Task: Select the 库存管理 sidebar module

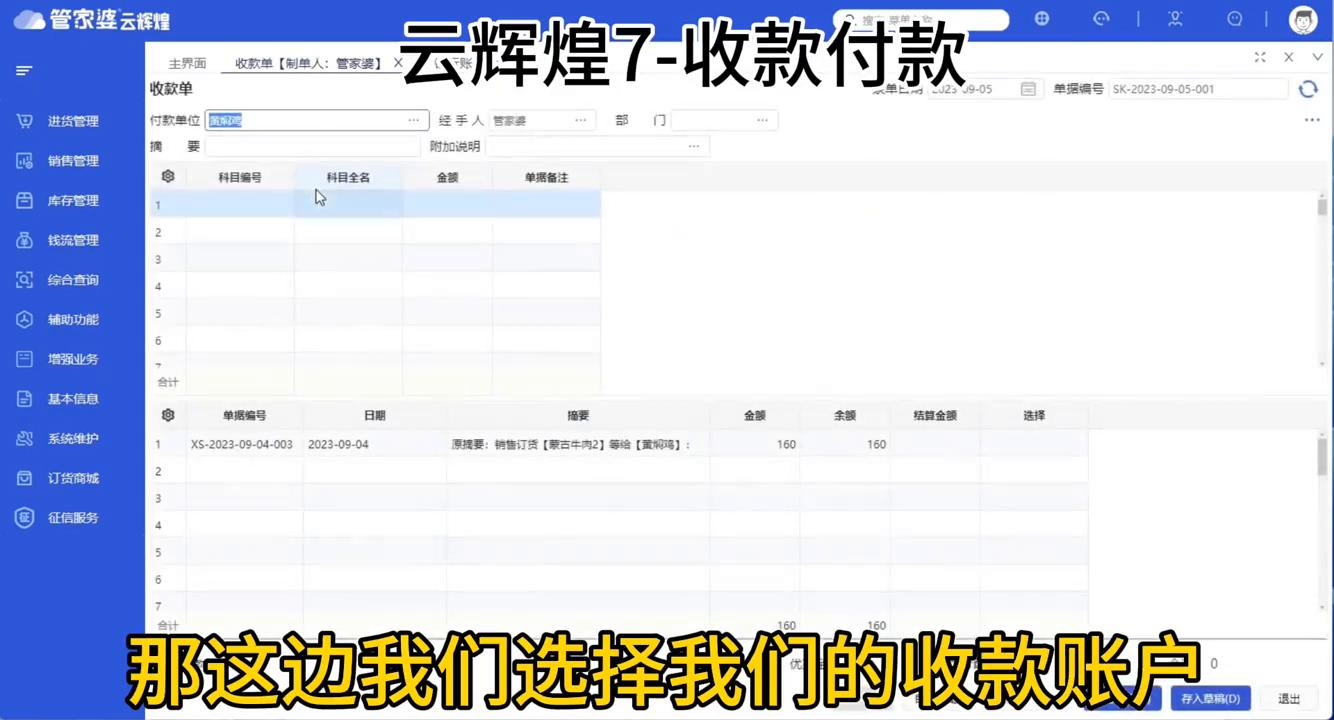Action: click(x=71, y=200)
